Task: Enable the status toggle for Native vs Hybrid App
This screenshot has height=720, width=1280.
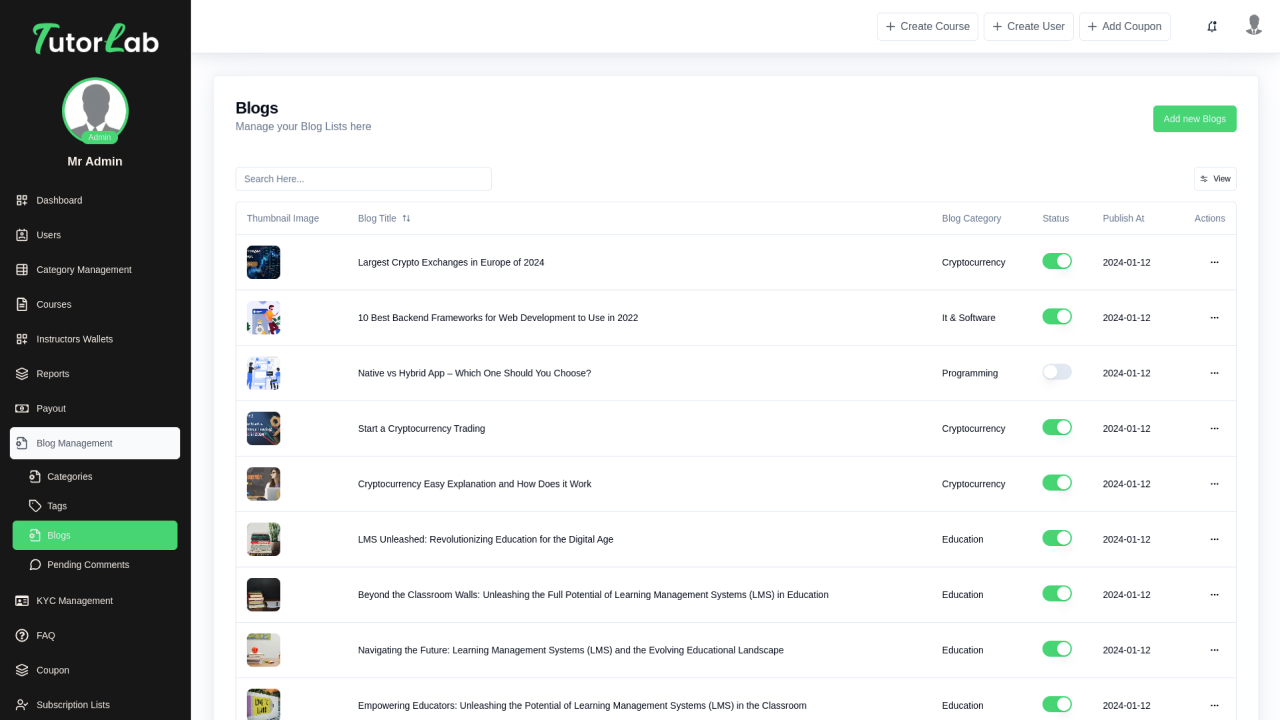Action: click(1057, 371)
